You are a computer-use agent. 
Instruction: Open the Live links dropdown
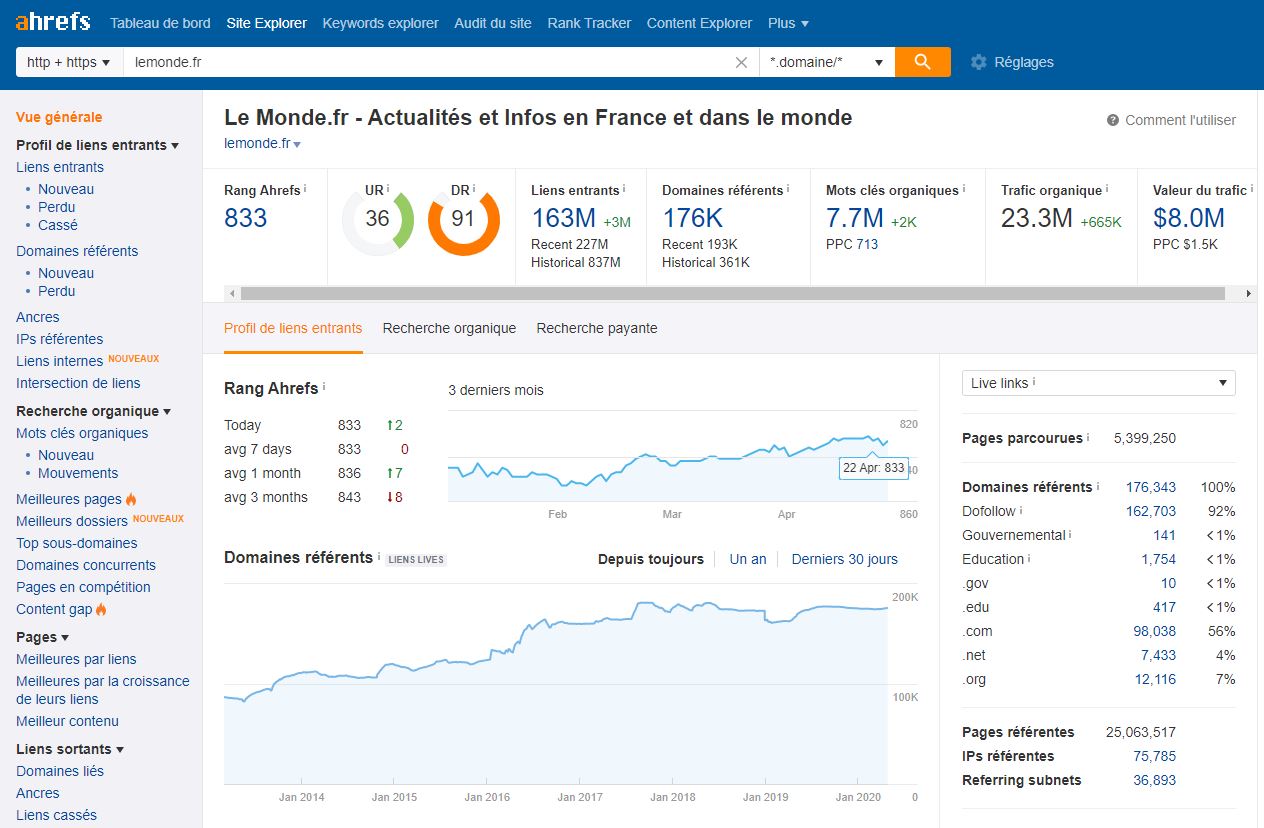(x=1098, y=383)
